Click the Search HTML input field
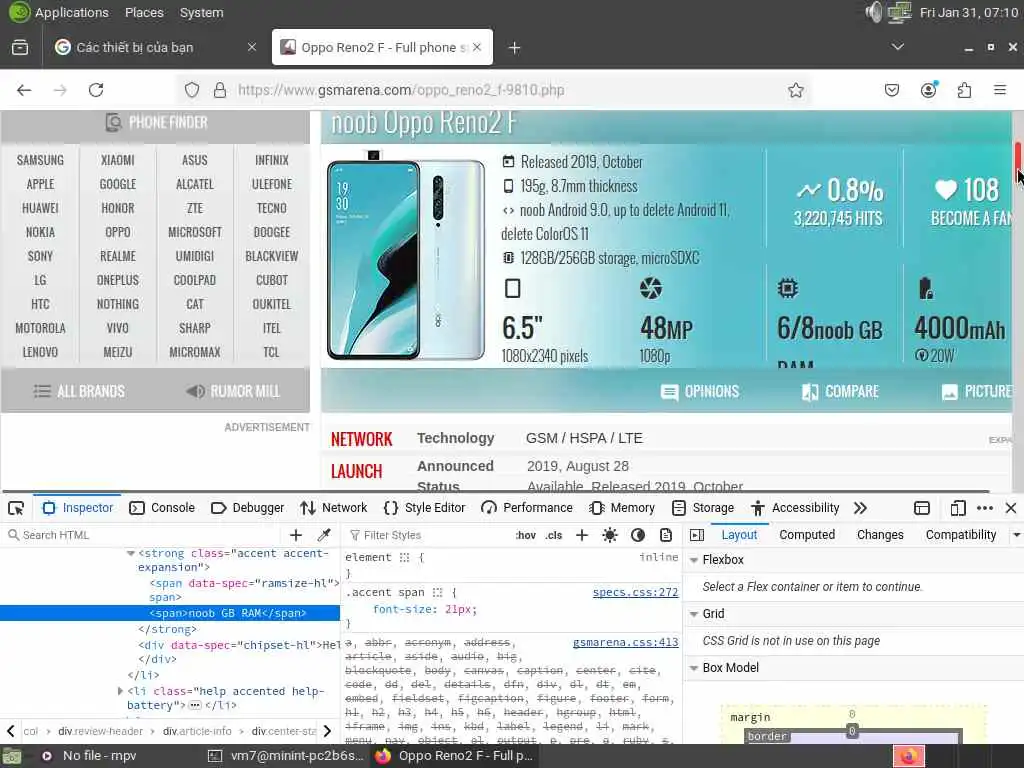The image size is (1024, 768). pyautogui.click(x=144, y=535)
